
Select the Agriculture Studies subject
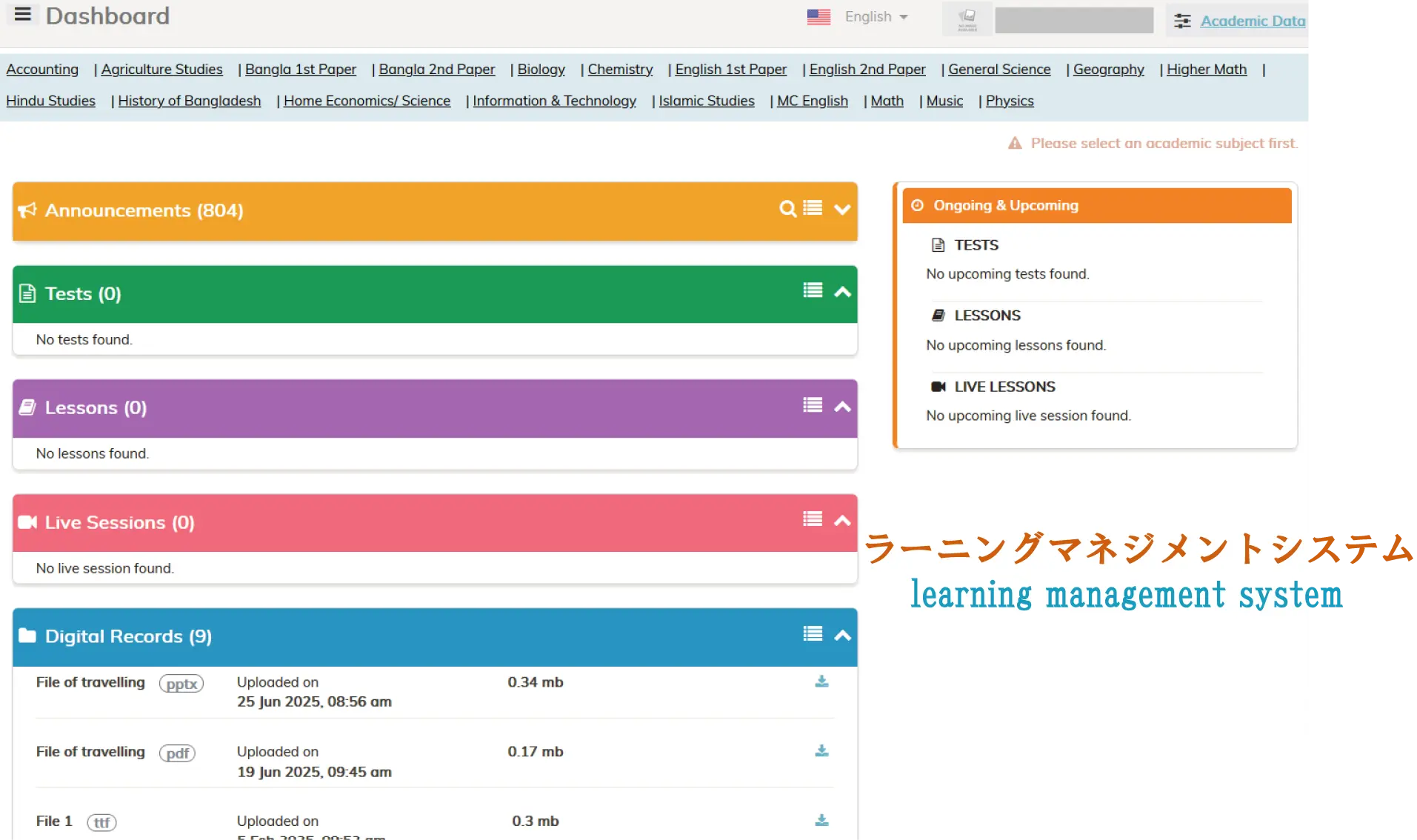pyautogui.click(x=161, y=69)
